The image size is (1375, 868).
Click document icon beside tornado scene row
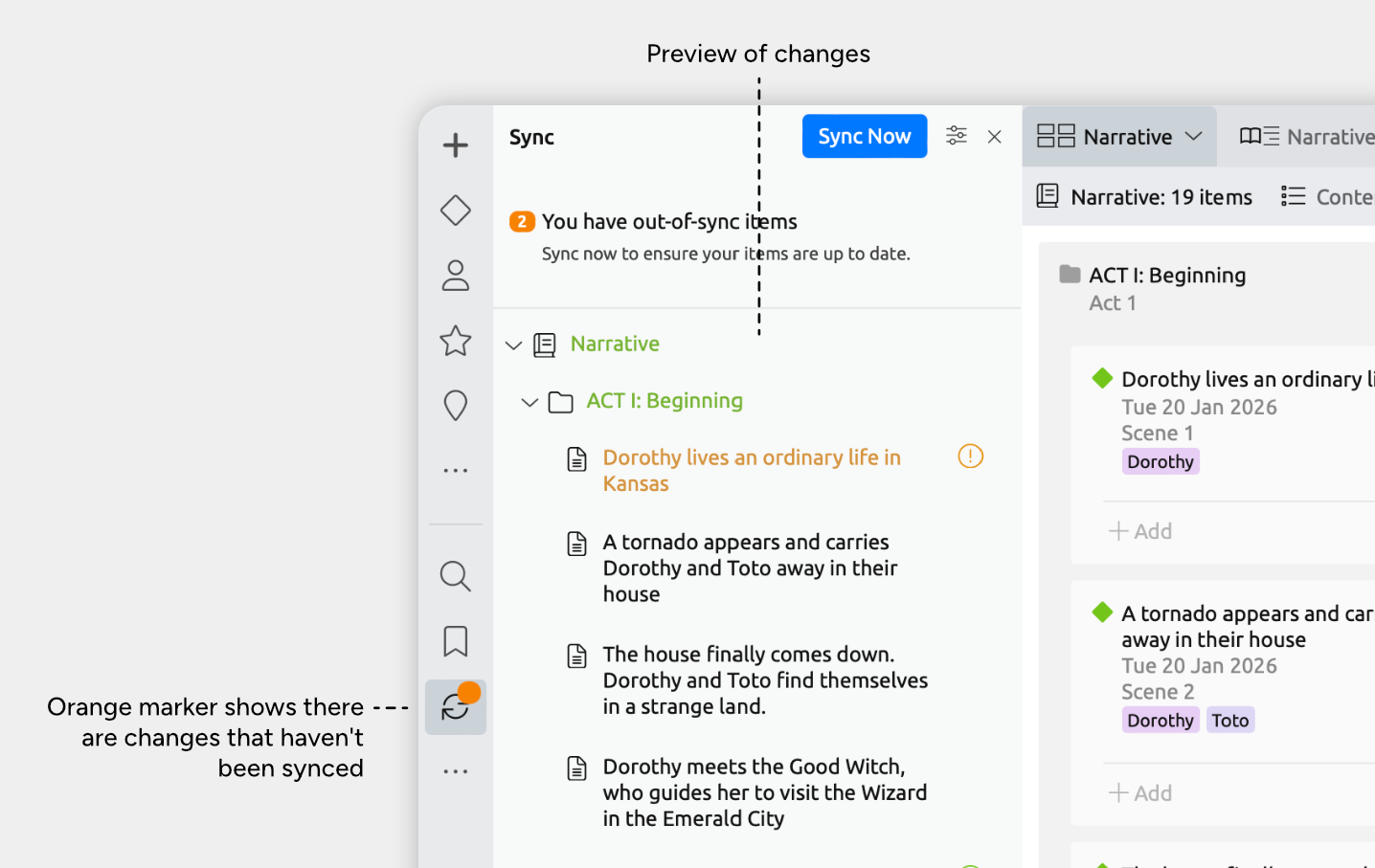(576, 544)
